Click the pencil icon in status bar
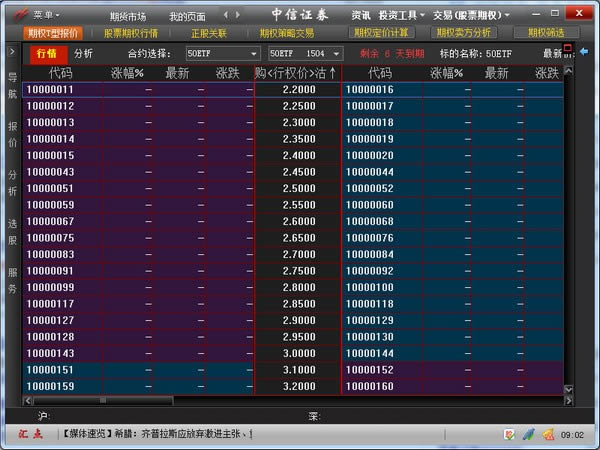 coord(529,434)
